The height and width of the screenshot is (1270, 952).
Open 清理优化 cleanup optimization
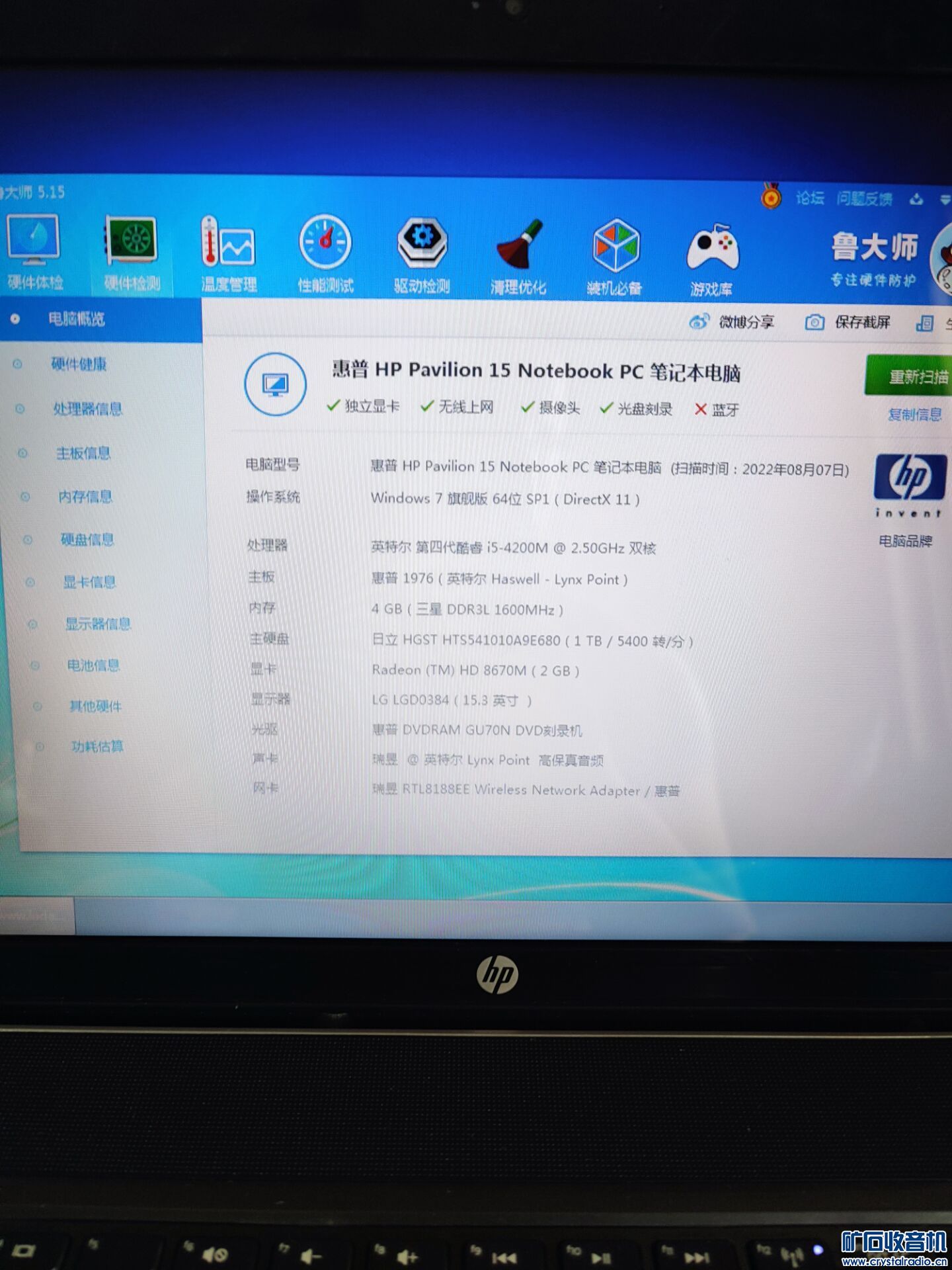(x=518, y=258)
